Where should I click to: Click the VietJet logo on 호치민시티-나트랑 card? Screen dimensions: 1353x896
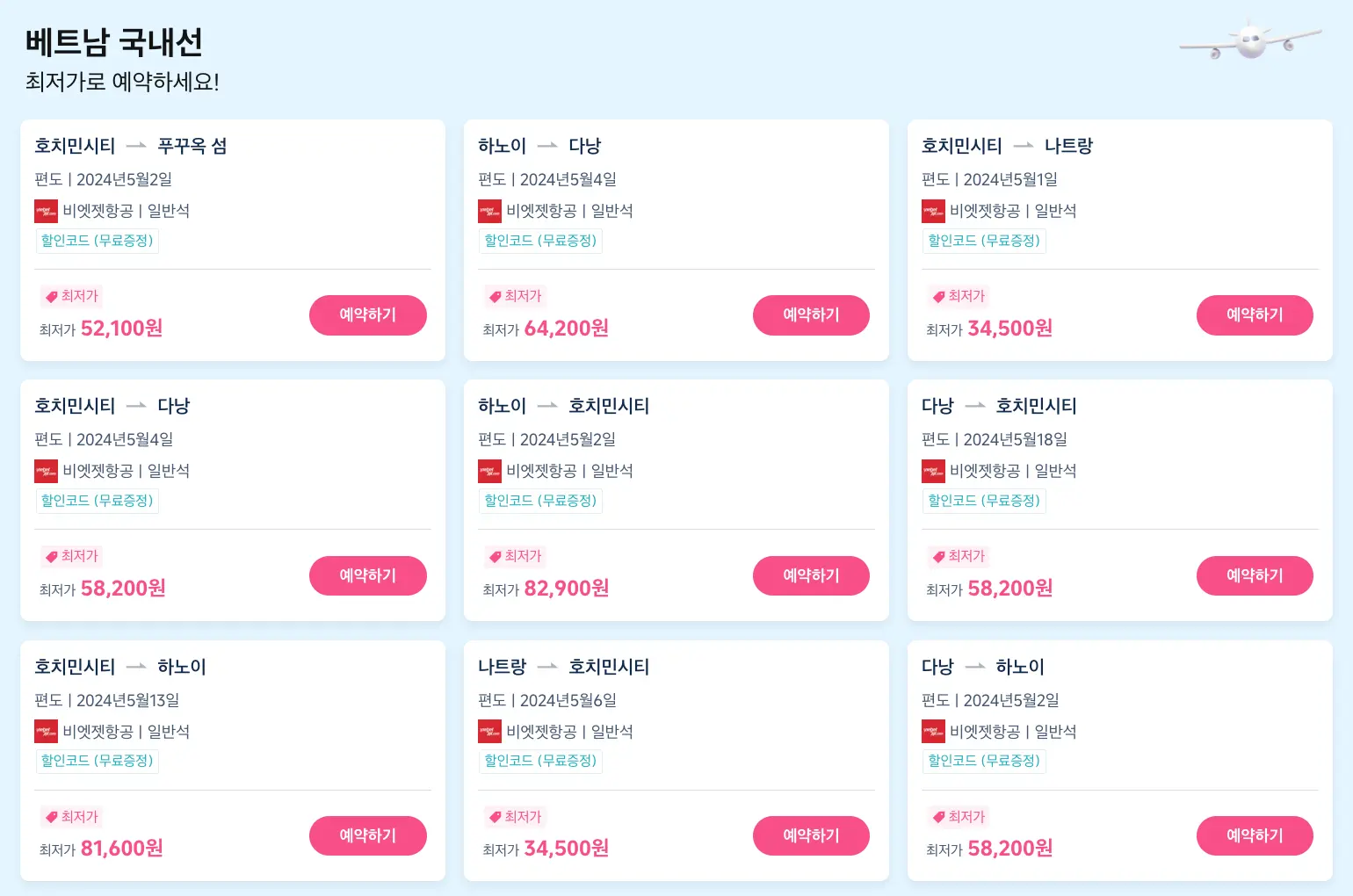click(934, 211)
